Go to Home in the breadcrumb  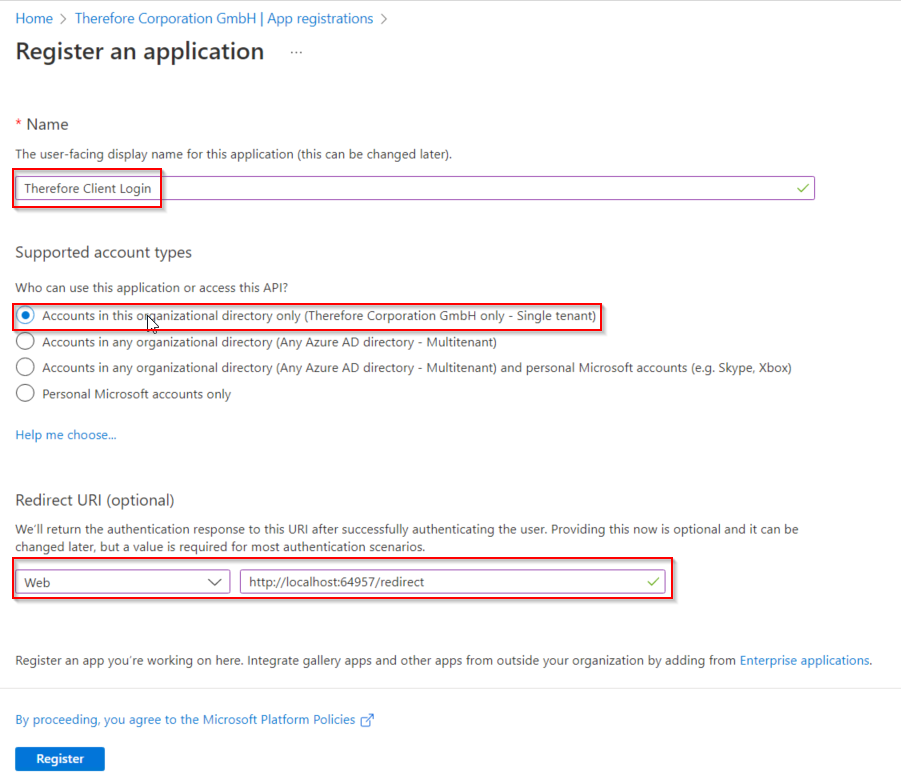click(34, 18)
